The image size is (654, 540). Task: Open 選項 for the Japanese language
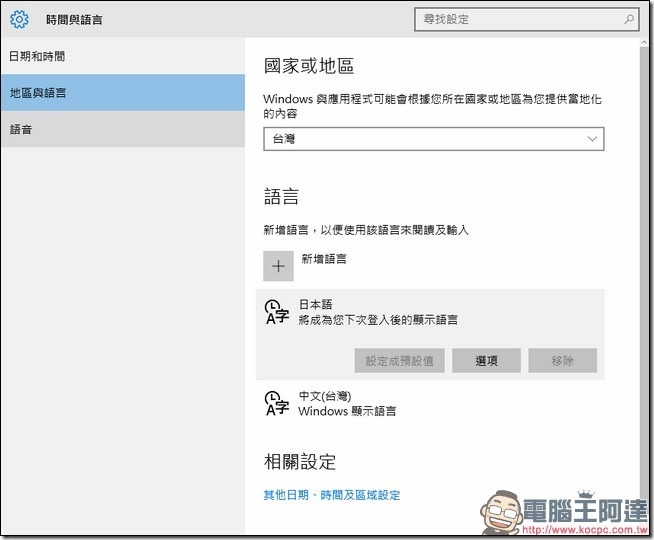[x=486, y=361]
